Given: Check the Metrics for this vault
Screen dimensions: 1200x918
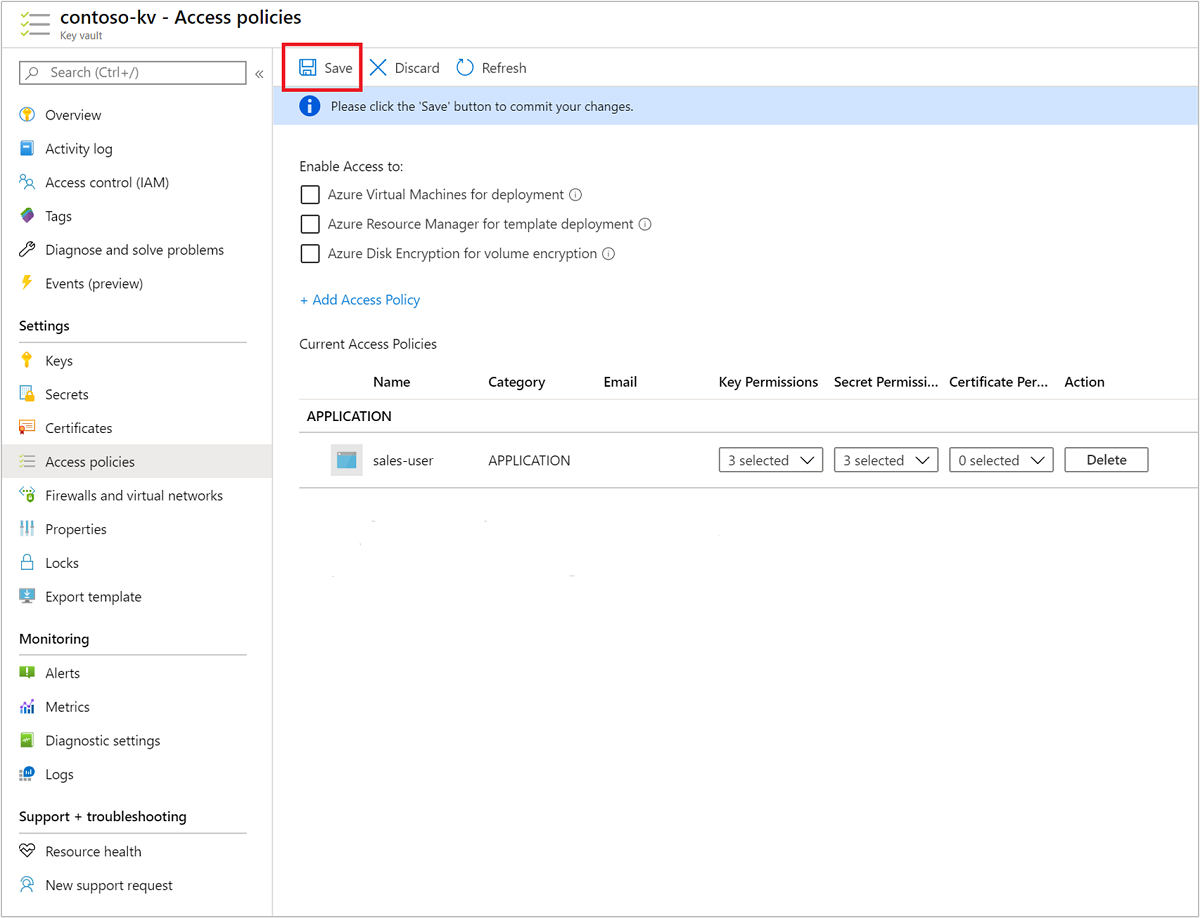Looking at the screenshot, I should tap(67, 706).
